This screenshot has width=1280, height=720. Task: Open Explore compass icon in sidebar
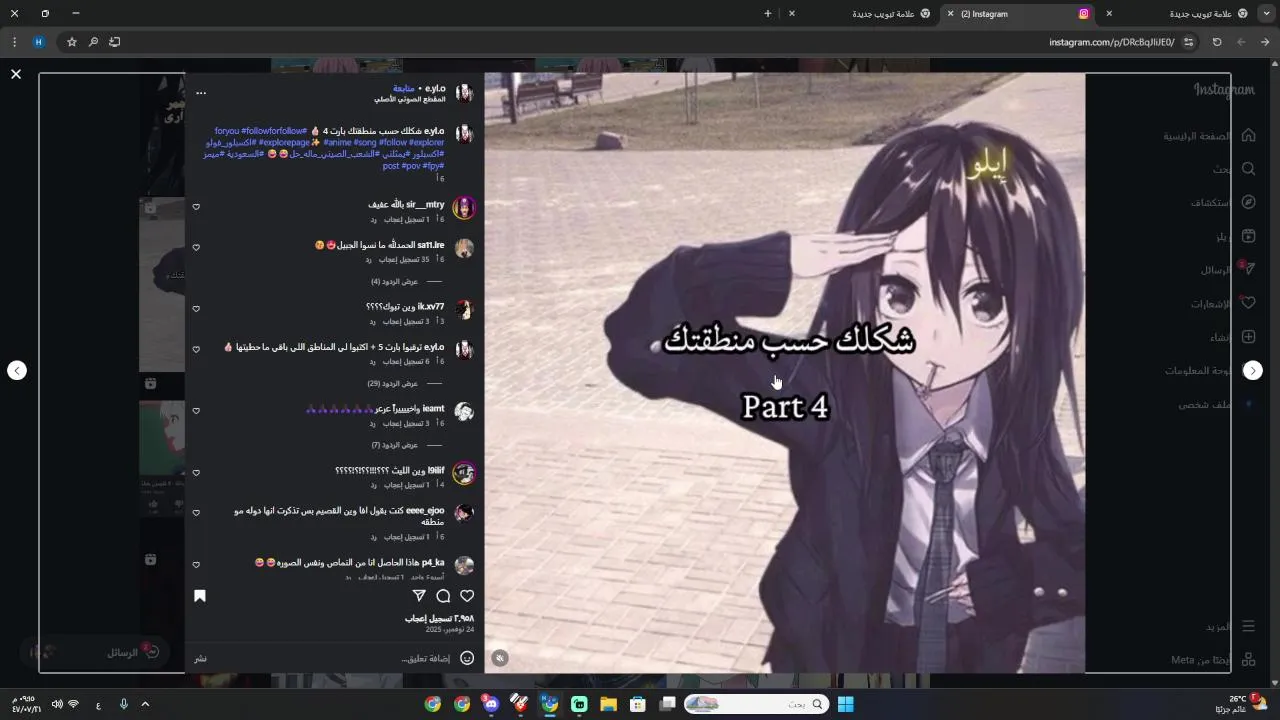[1248, 202]
